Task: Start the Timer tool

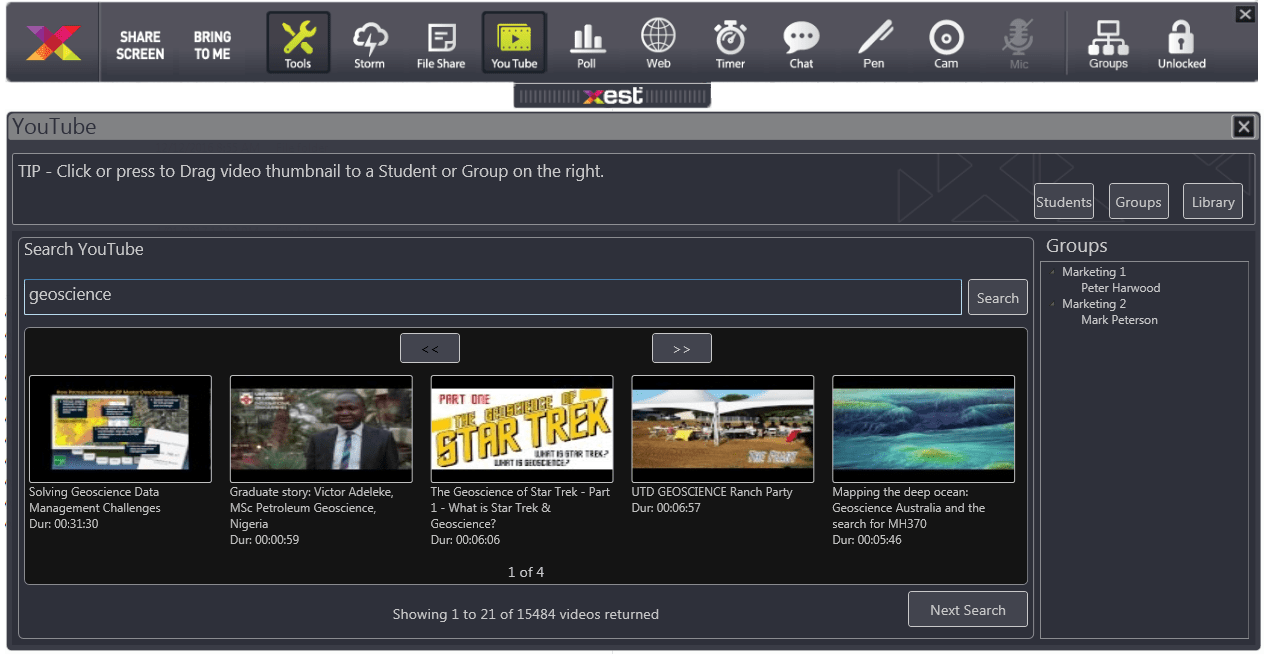Action: pos(730,45)
